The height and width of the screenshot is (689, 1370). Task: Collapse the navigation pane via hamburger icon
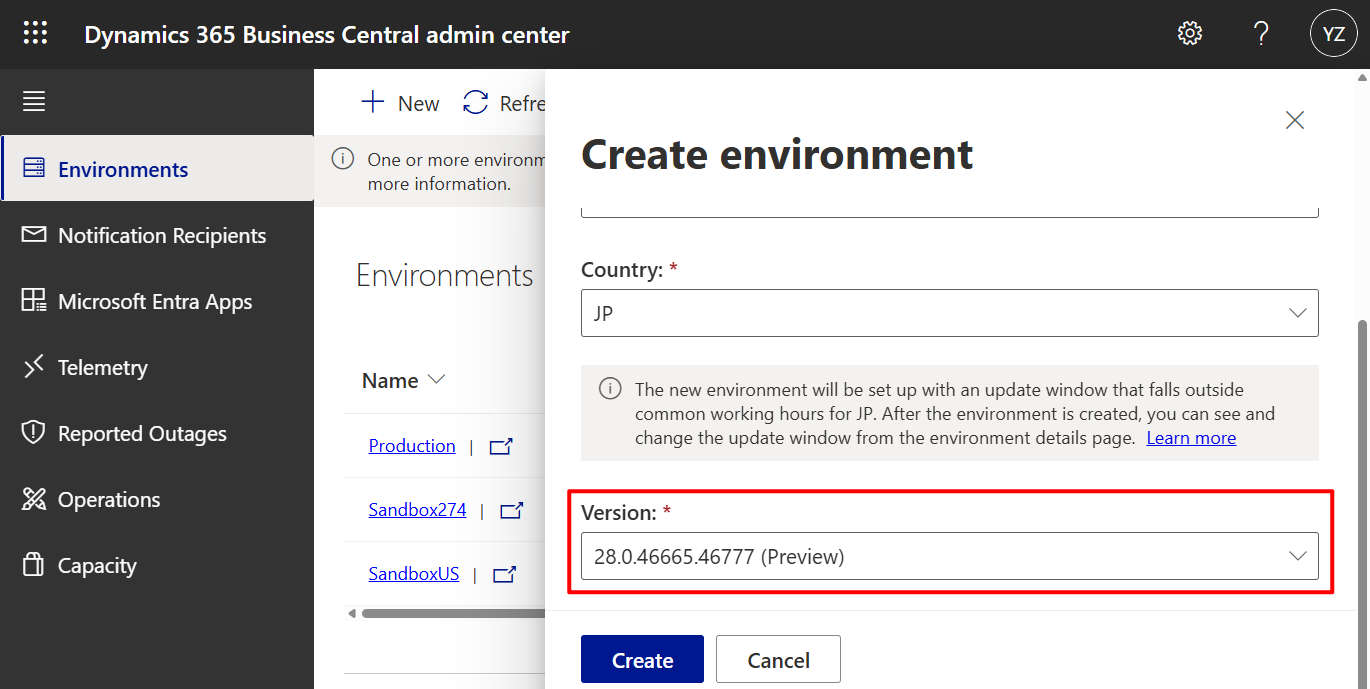point(33,101)
